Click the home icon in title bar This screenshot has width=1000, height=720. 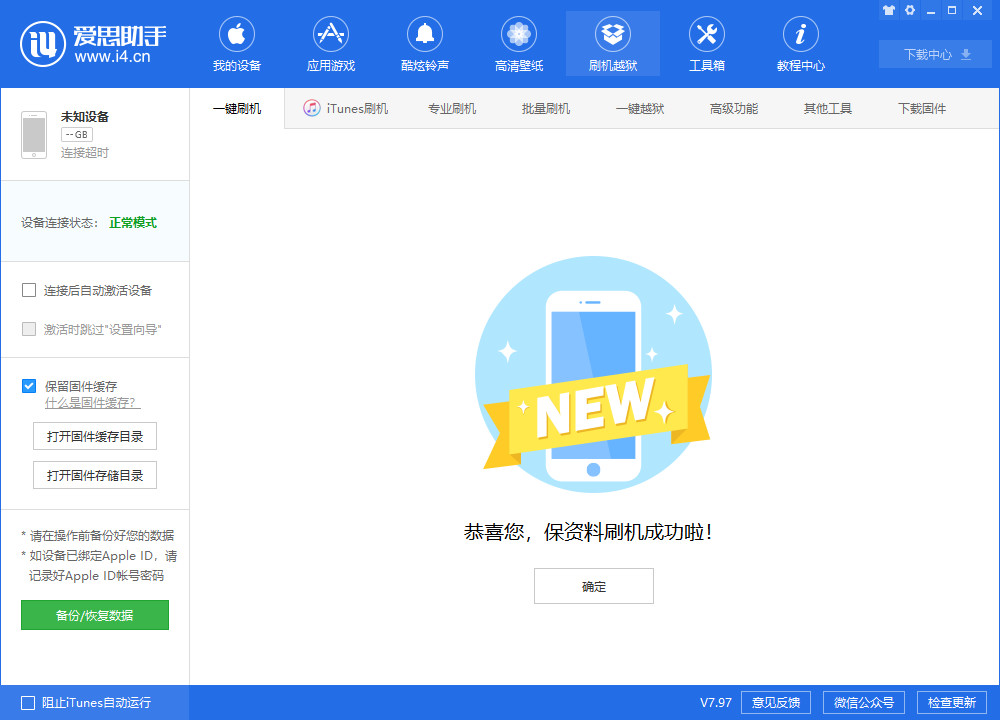point(888,10)
